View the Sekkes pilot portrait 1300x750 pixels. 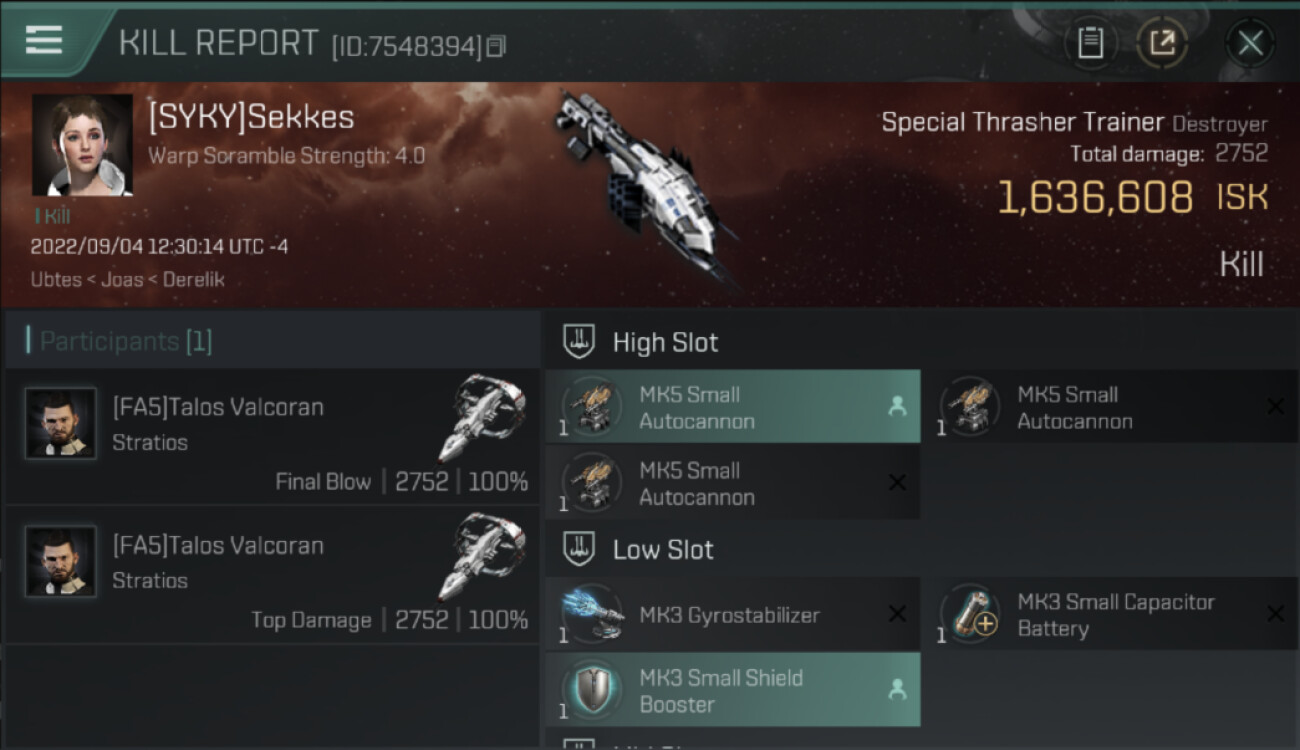pyautogui.click(x=82, y=145)
